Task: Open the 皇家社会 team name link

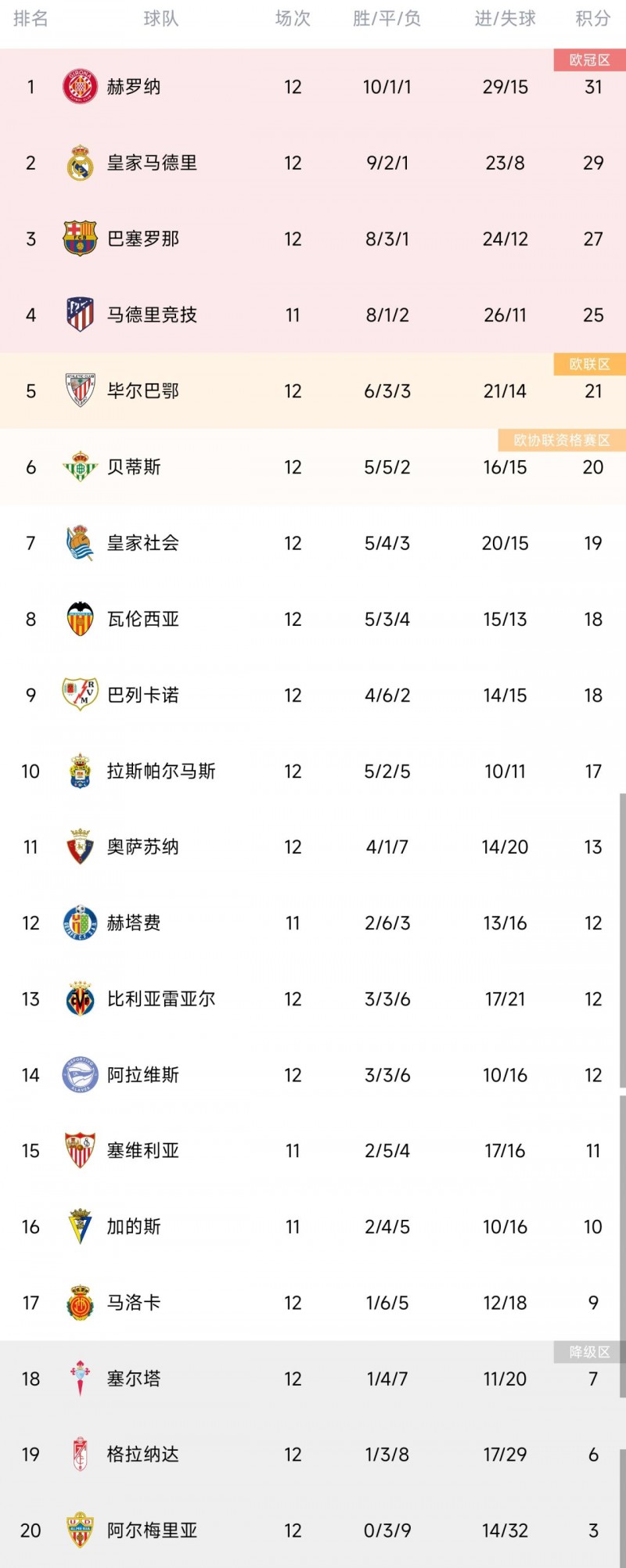Action: pos(143,543)
